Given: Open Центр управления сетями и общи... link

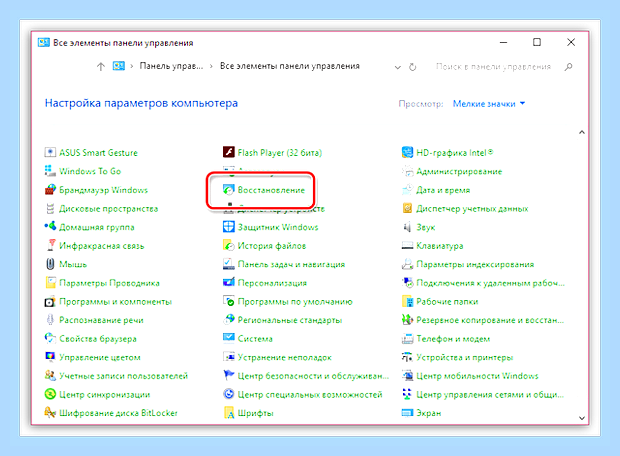Looking at the screenshot, I should click(x=490, y=394).
